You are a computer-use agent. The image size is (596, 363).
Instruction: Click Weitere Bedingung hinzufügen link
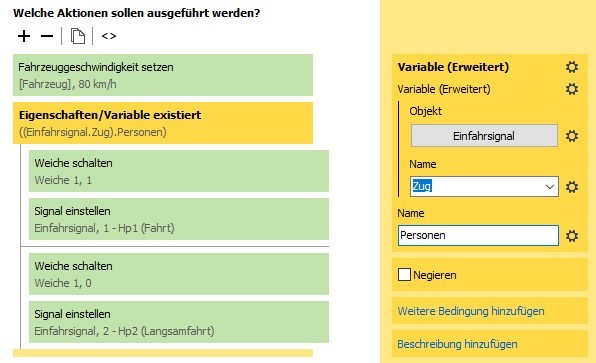point(471,311)
